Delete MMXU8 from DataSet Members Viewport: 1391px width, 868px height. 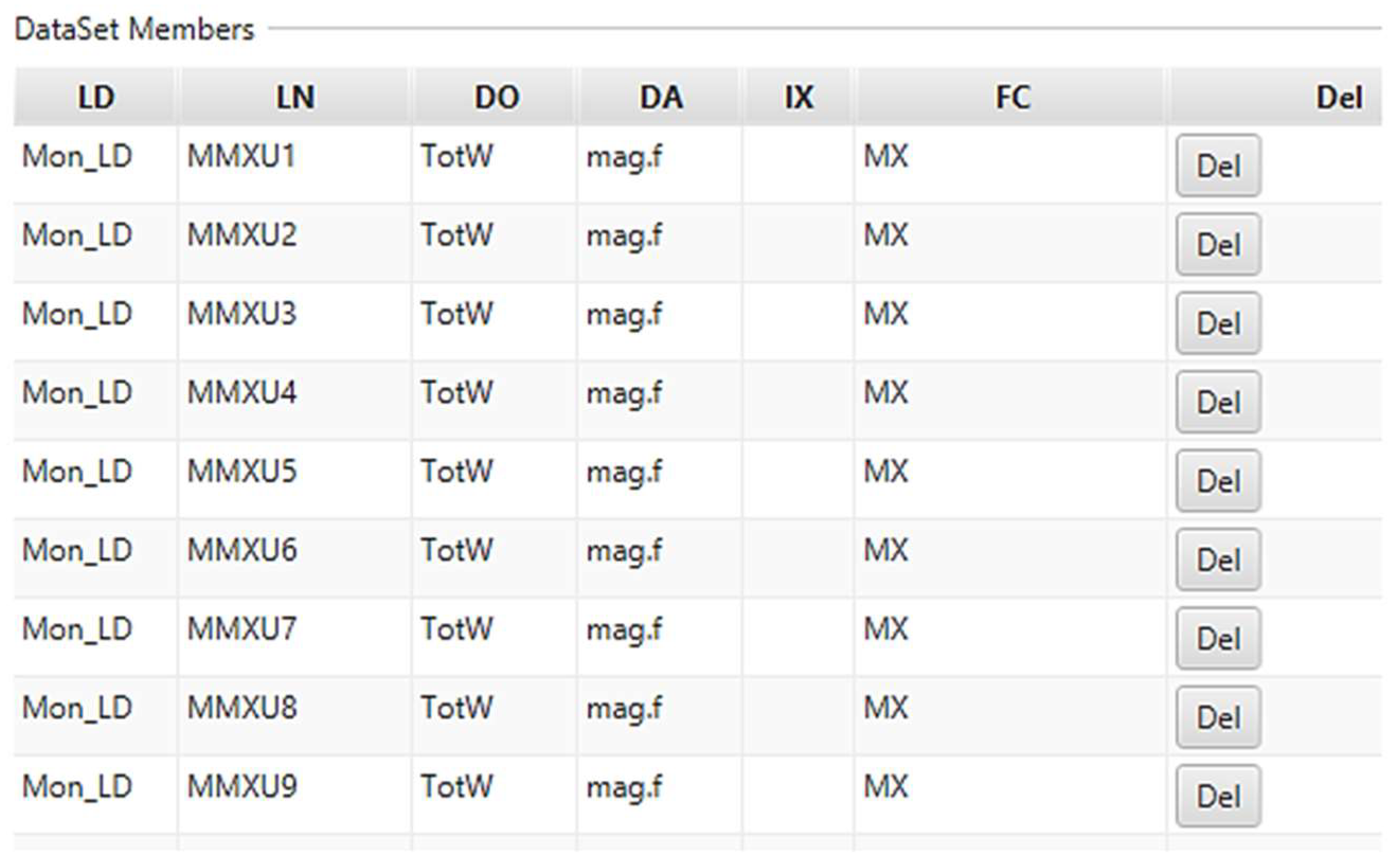coord(1217,718)
